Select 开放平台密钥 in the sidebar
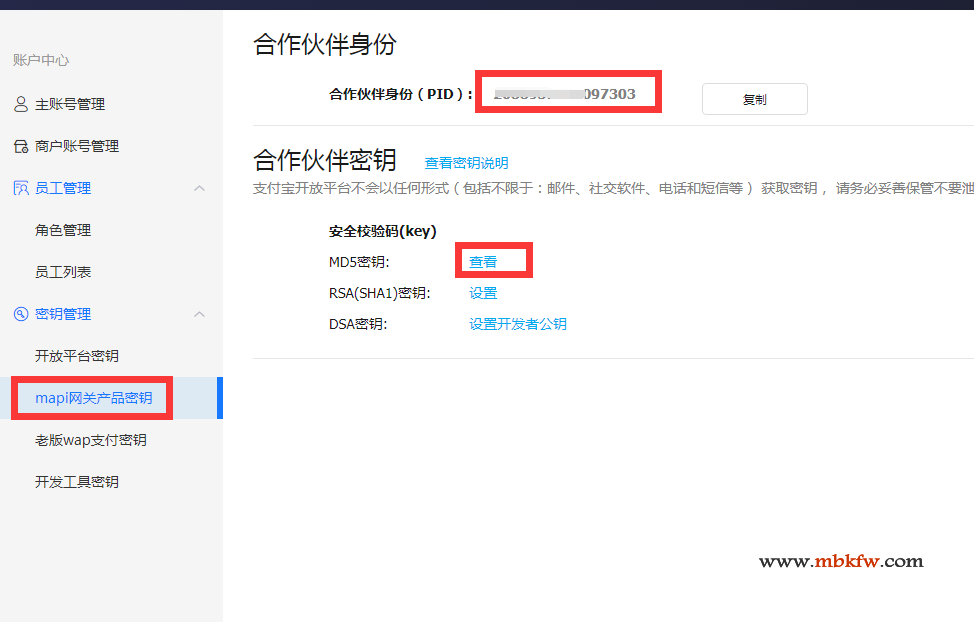The height and width of the screenshot is (622, 974). pos(77,356)
